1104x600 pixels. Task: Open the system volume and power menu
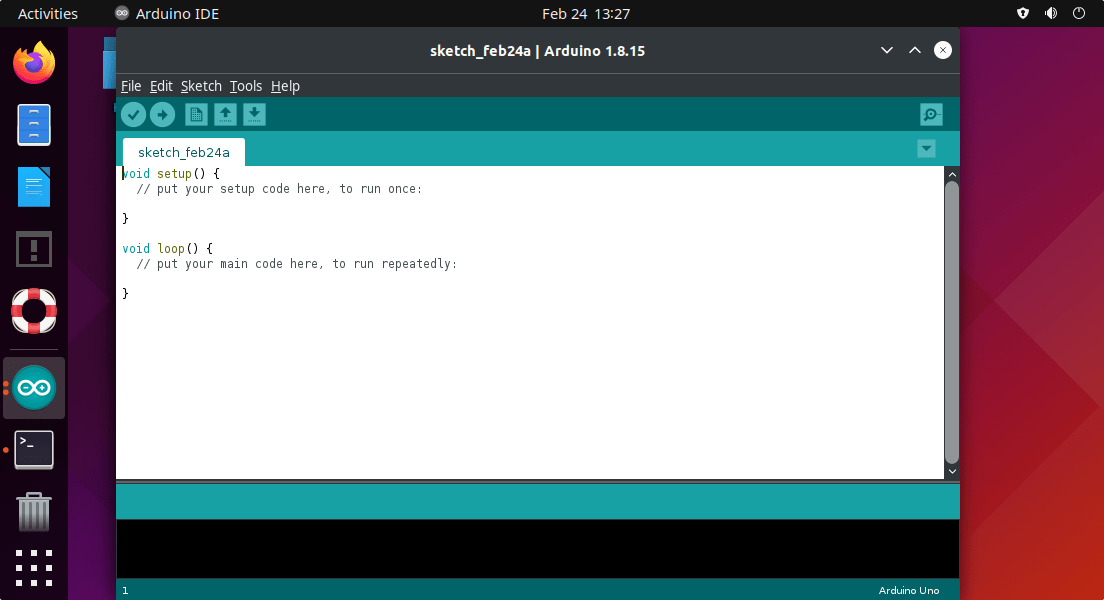1051,13
